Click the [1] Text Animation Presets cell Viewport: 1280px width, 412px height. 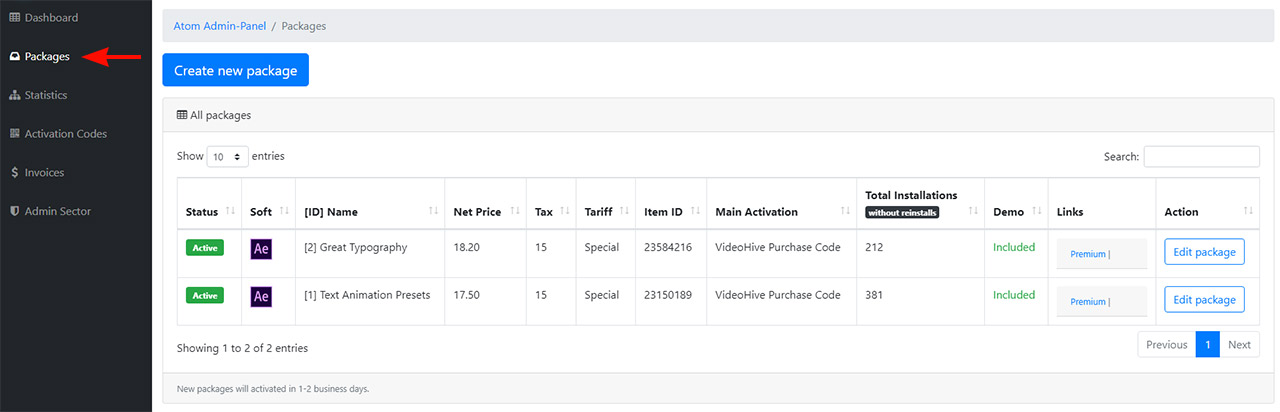tap(367, 295)
